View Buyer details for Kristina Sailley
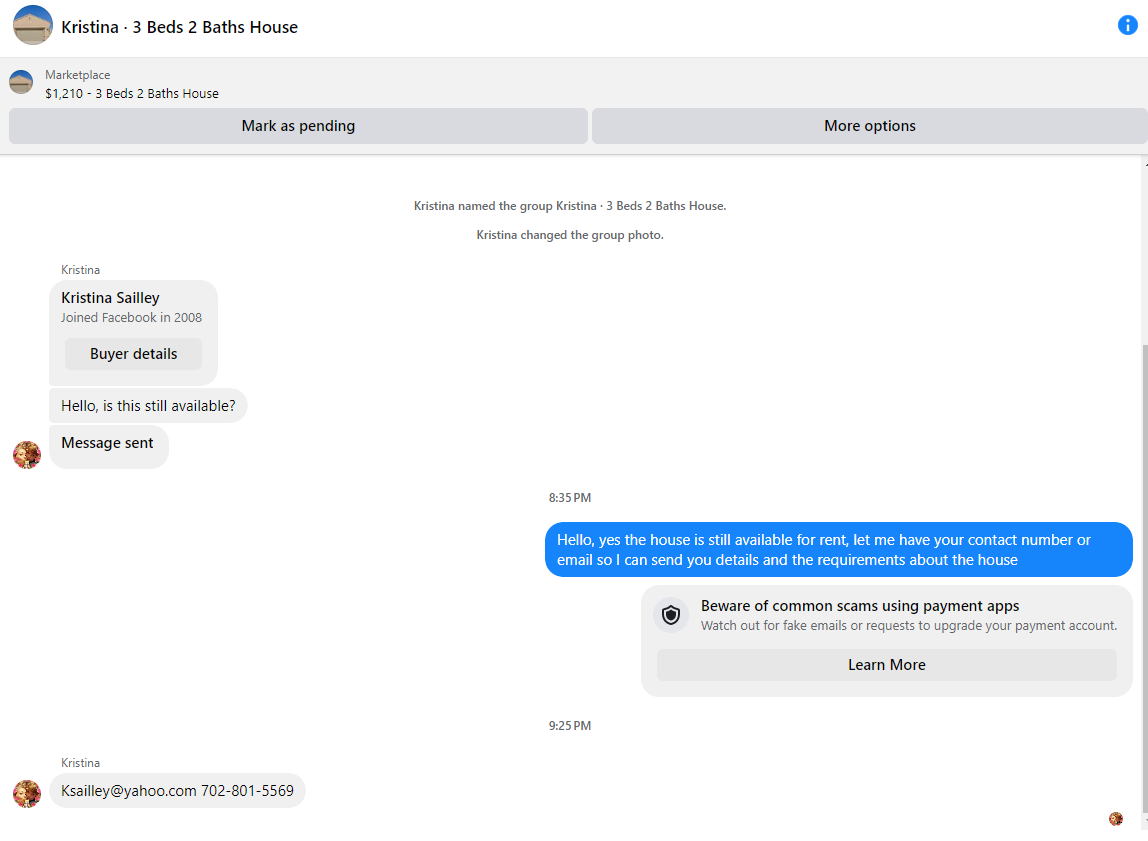This screenshot has width=1148, height=841. 133,354
